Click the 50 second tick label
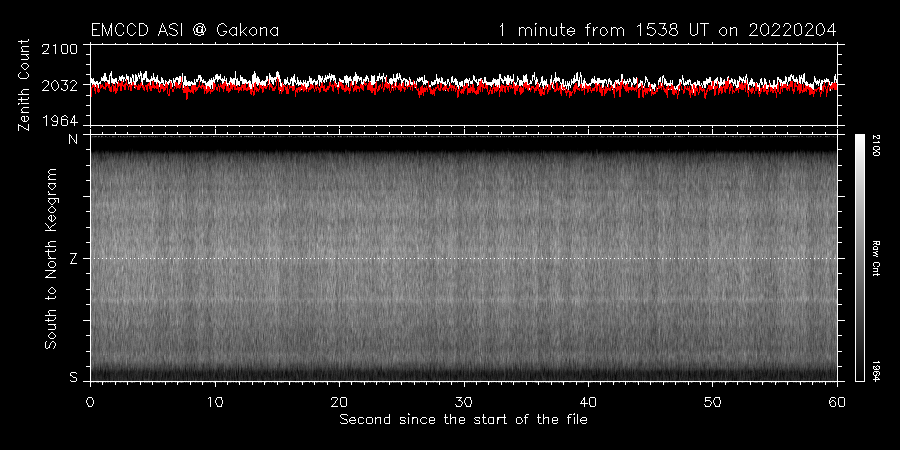 (x=712, y=401)
